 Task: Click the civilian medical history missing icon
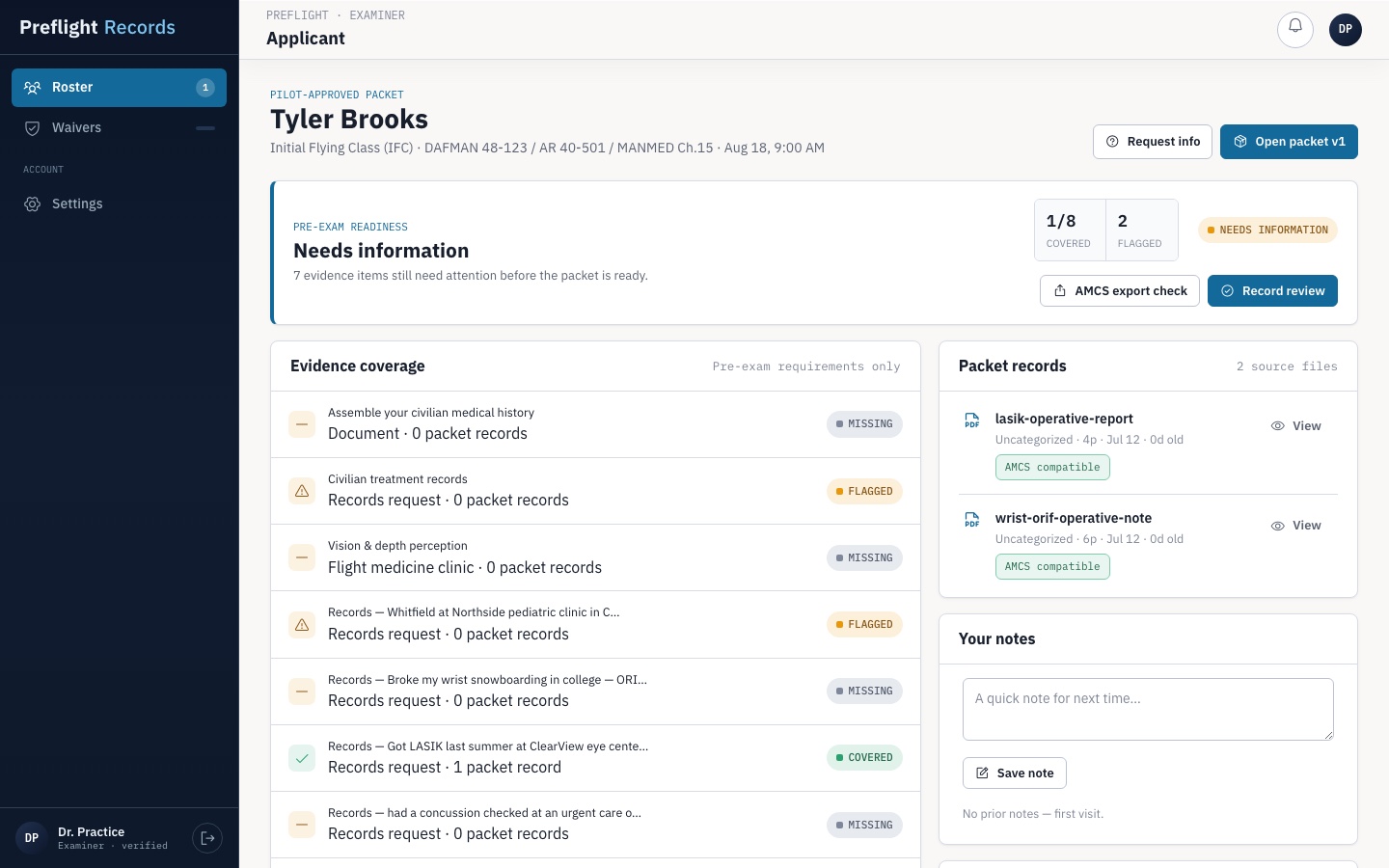pyautogui.click(x=302, y=424)
